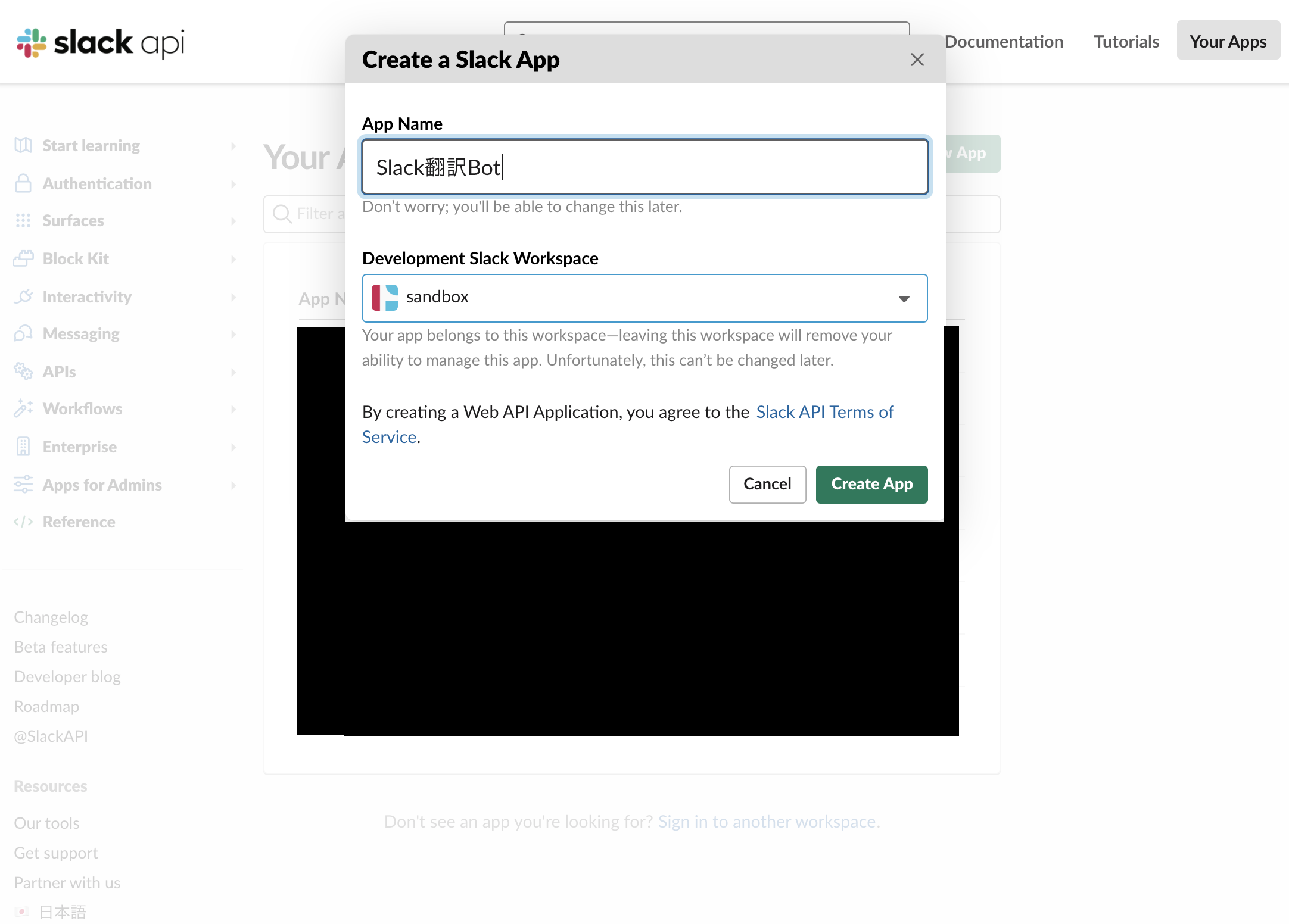
Task: Open Reference in sidebar
Action: 79,522
